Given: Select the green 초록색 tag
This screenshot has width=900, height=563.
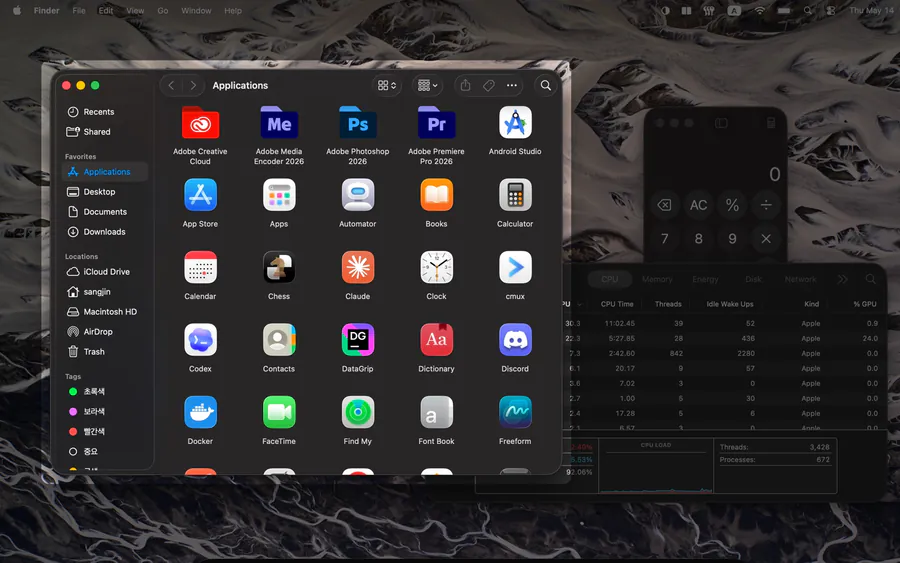Looking at the screenshot, I should [x=105, y=391].
